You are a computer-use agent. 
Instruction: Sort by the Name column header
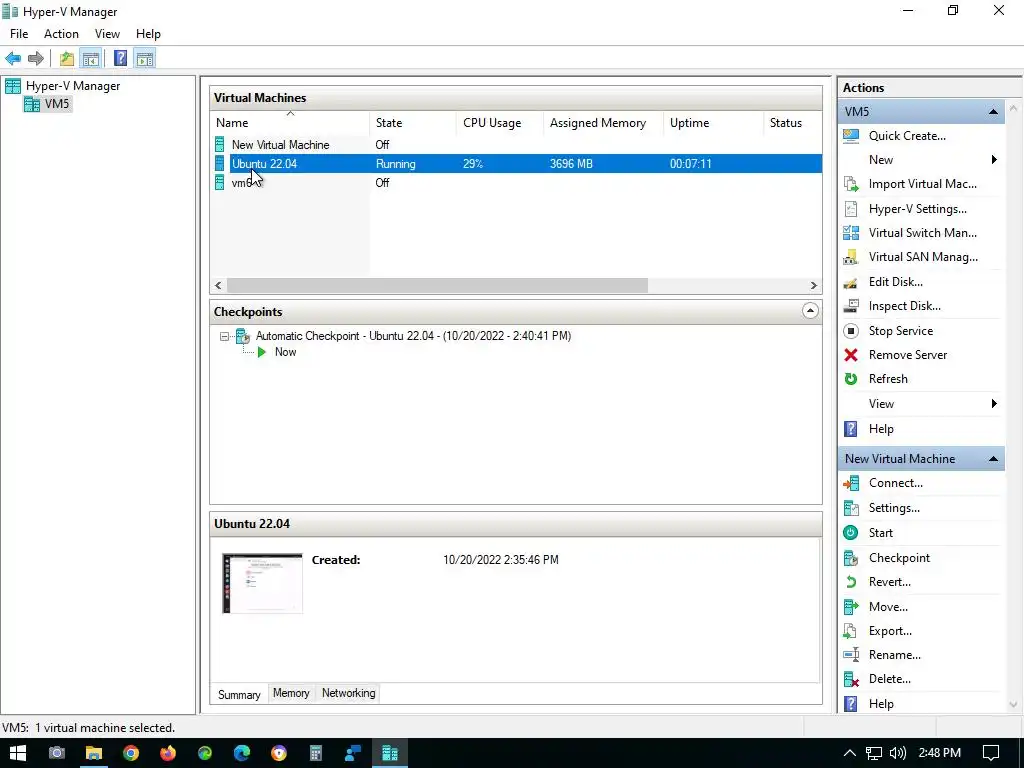click(290, 123)
